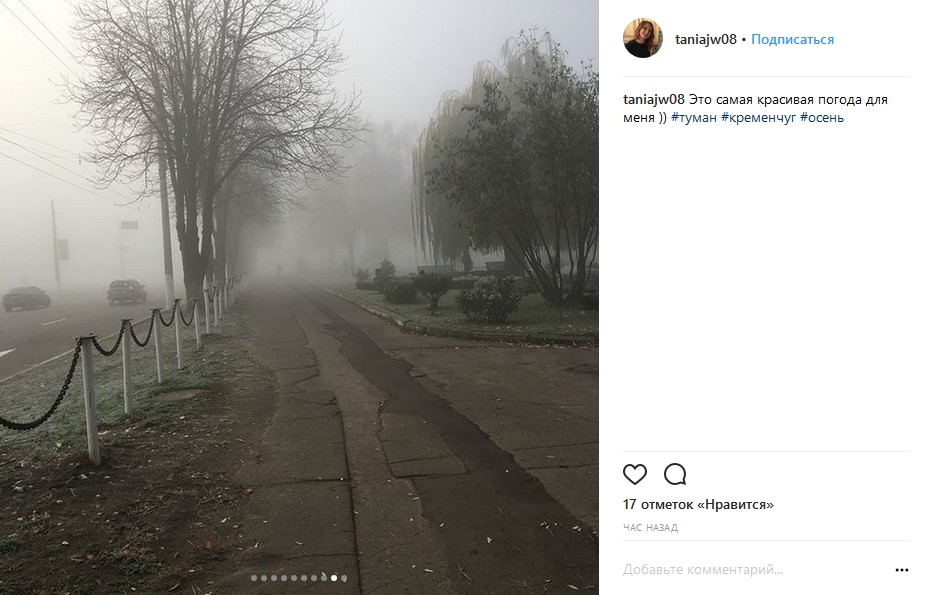
Task: Go to the fifth carousel dot
Action: pos(294,578)
